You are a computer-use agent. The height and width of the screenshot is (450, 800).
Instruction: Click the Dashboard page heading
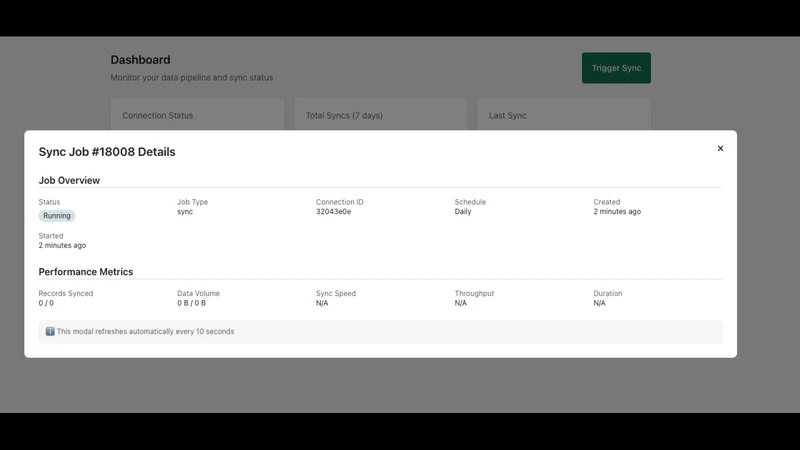(140, 60)
